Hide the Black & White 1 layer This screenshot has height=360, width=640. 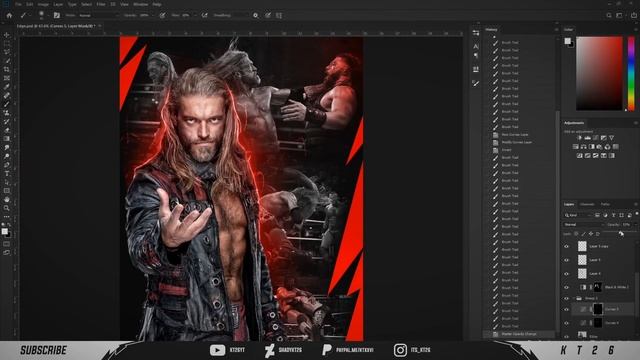(567, 287)
